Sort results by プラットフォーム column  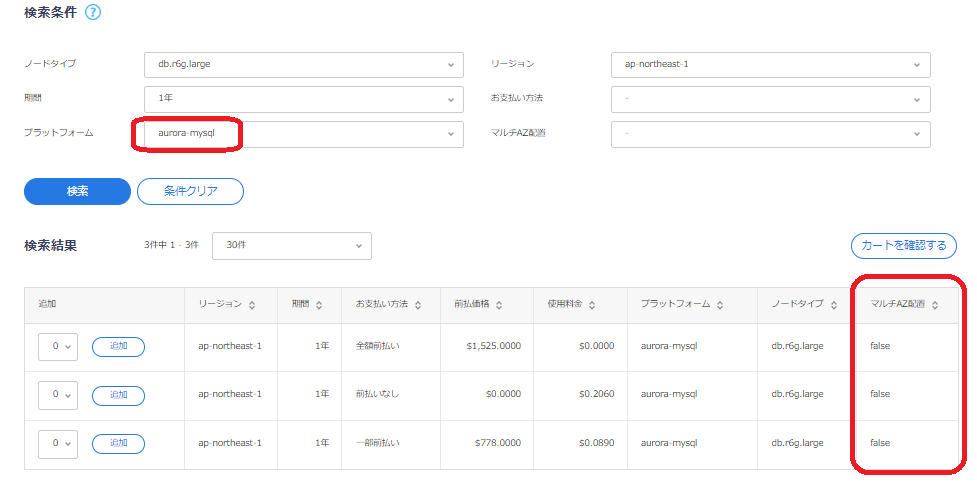[720, 305]
